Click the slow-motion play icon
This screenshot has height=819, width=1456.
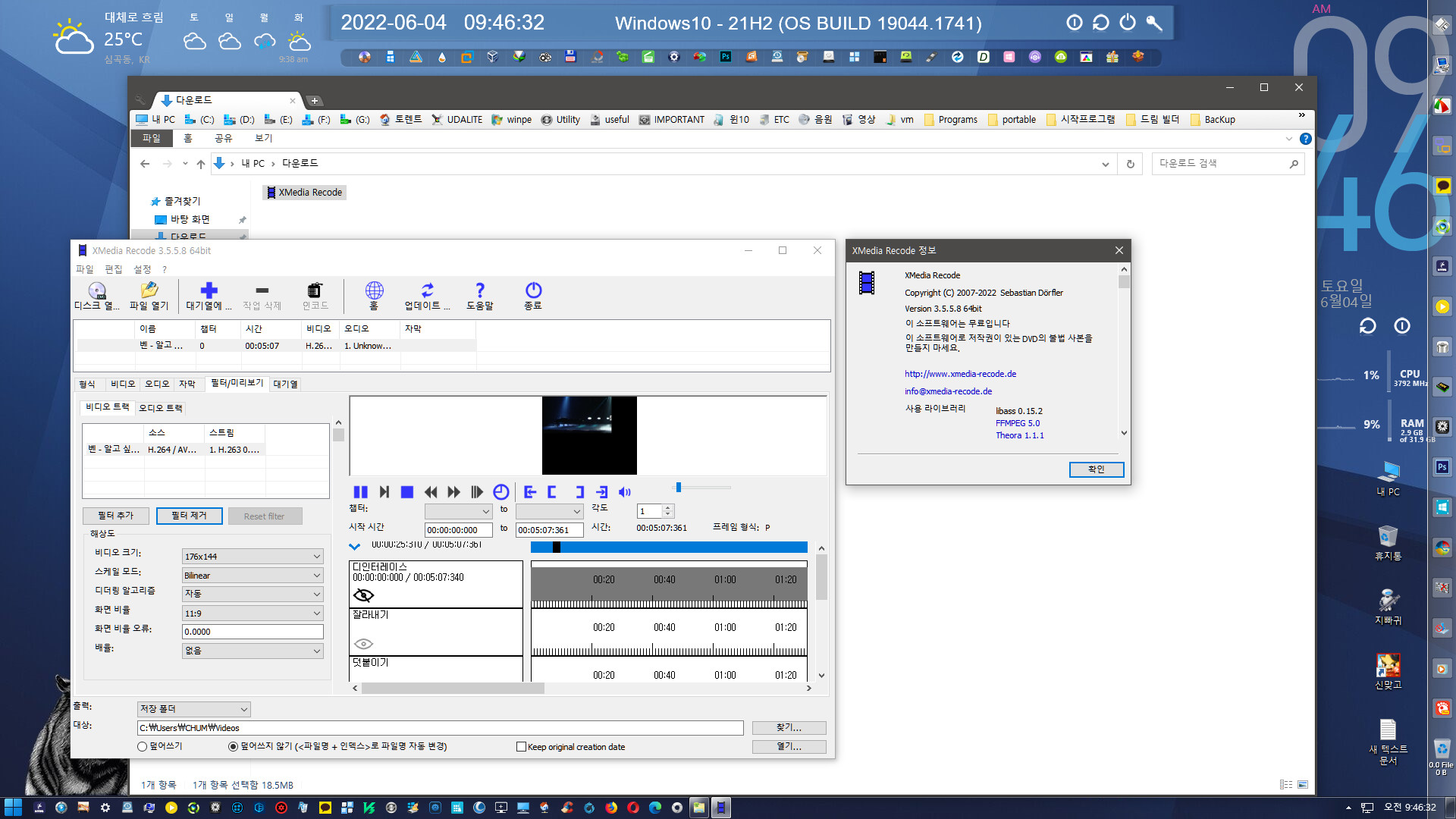click(477, 492)
